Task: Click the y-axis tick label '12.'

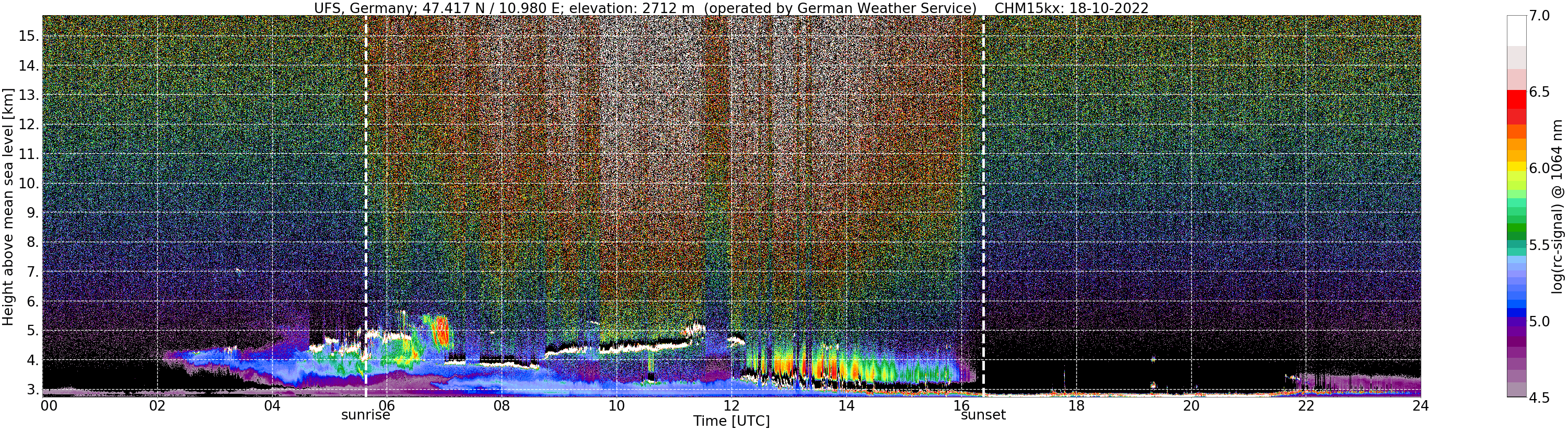Action: pyautogui.click(x=29, y=125)
